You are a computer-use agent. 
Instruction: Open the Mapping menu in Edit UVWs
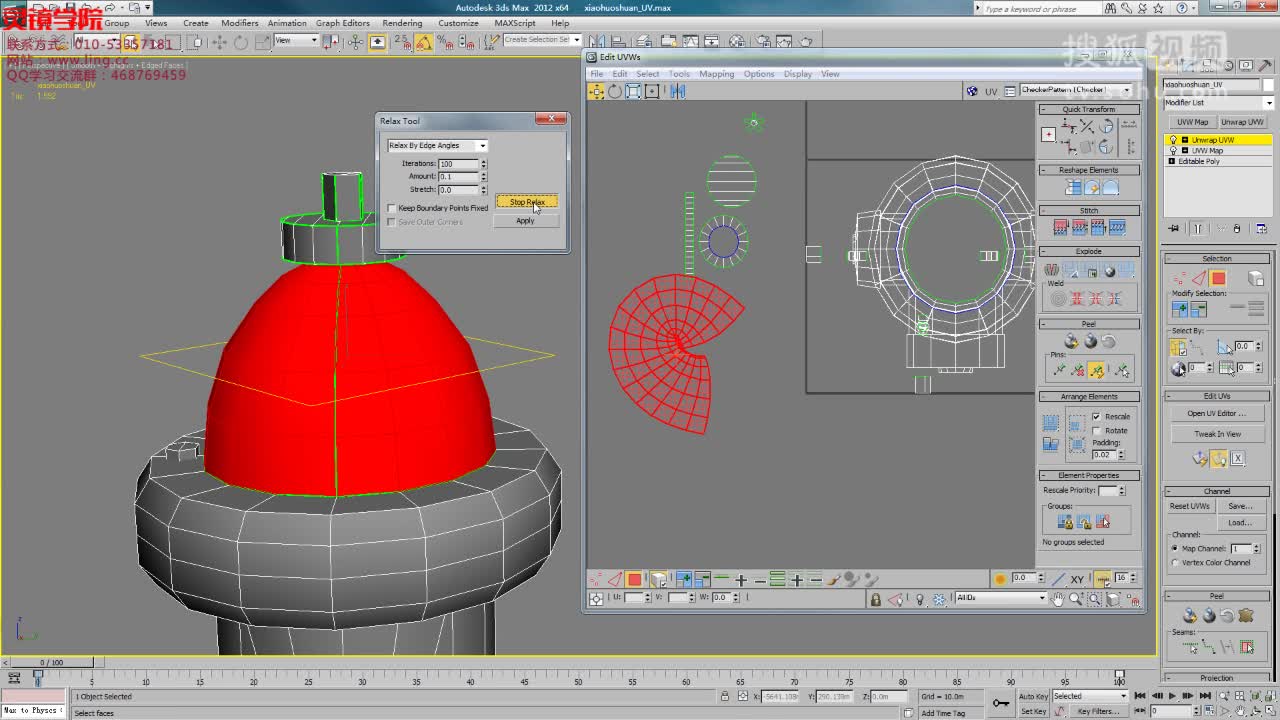[x=716, y=74]
